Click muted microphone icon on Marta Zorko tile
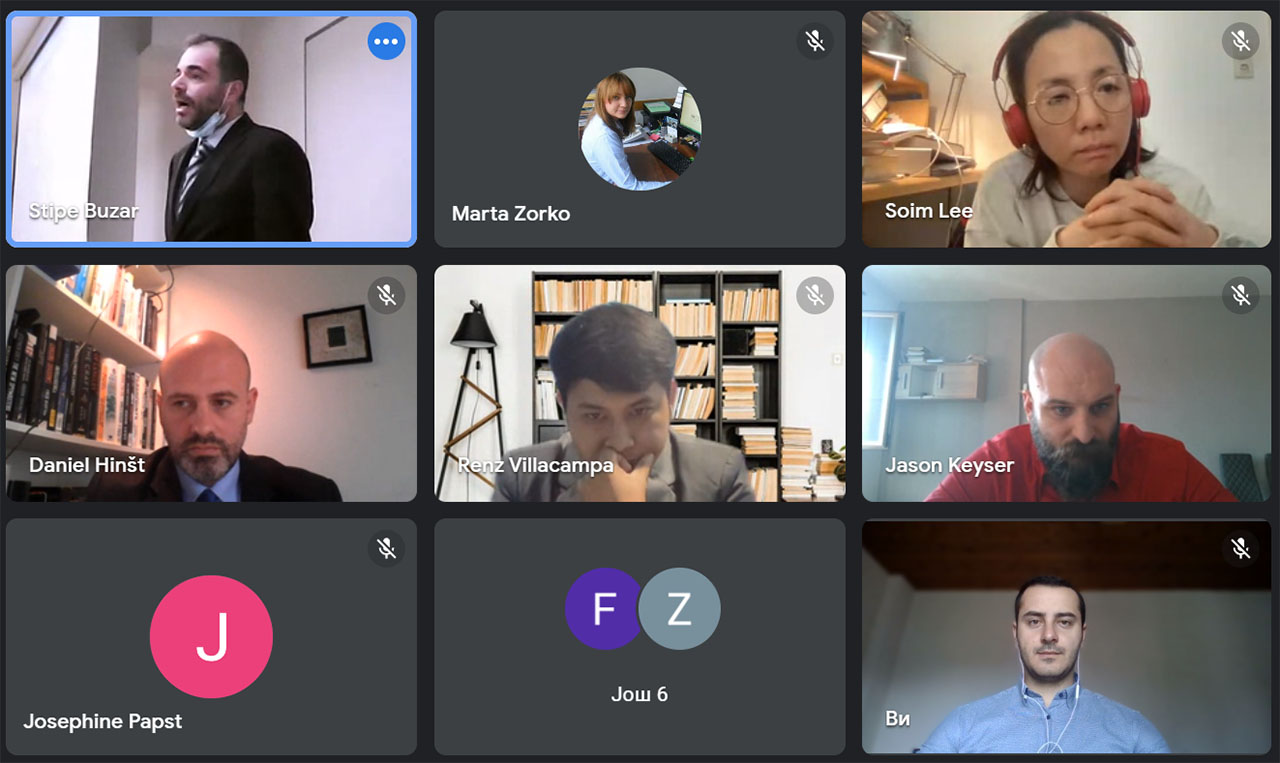This screenshot has width=1280, height=763. [815, 41]
